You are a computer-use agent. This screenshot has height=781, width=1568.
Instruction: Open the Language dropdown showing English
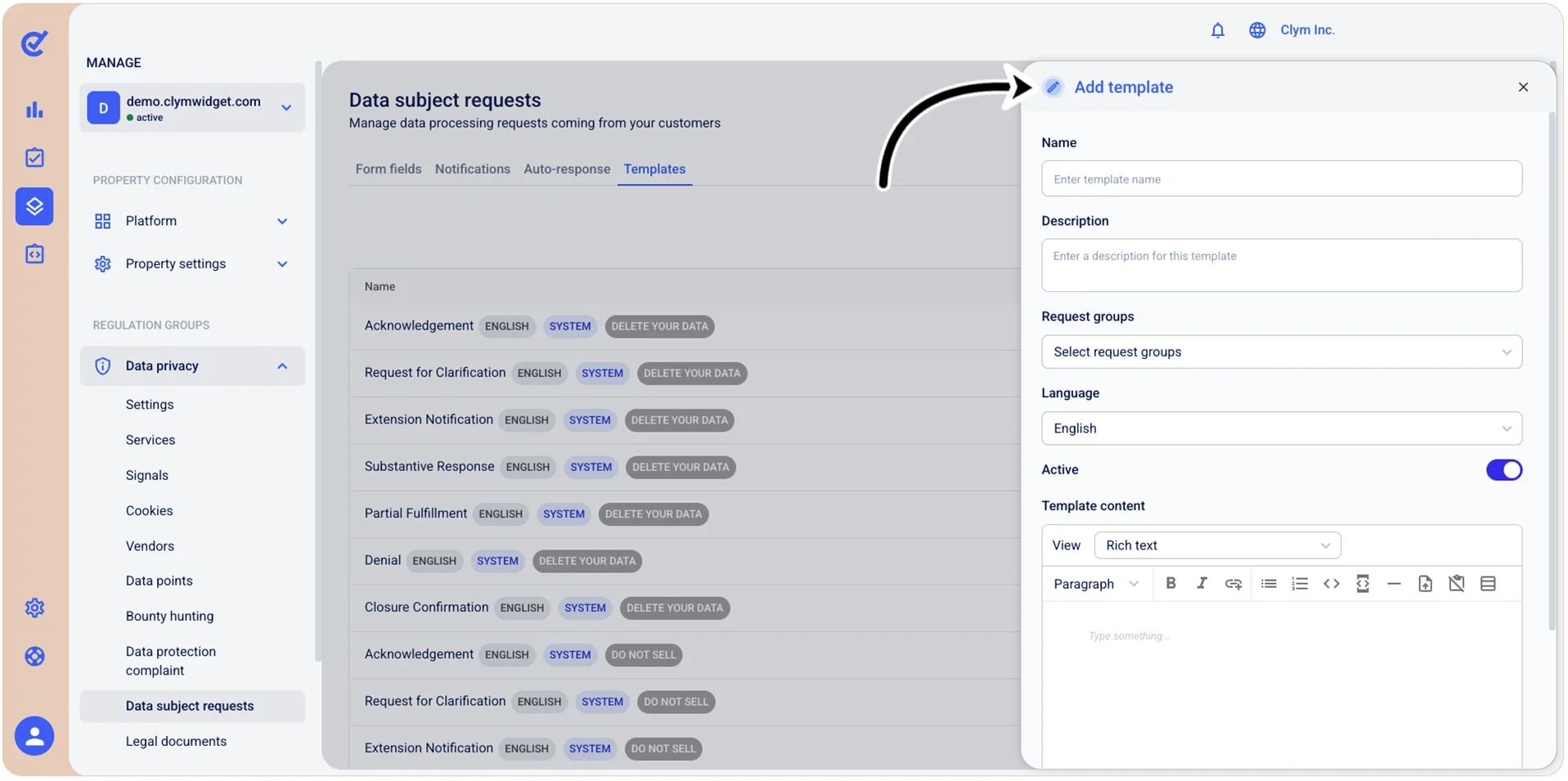1281,429
